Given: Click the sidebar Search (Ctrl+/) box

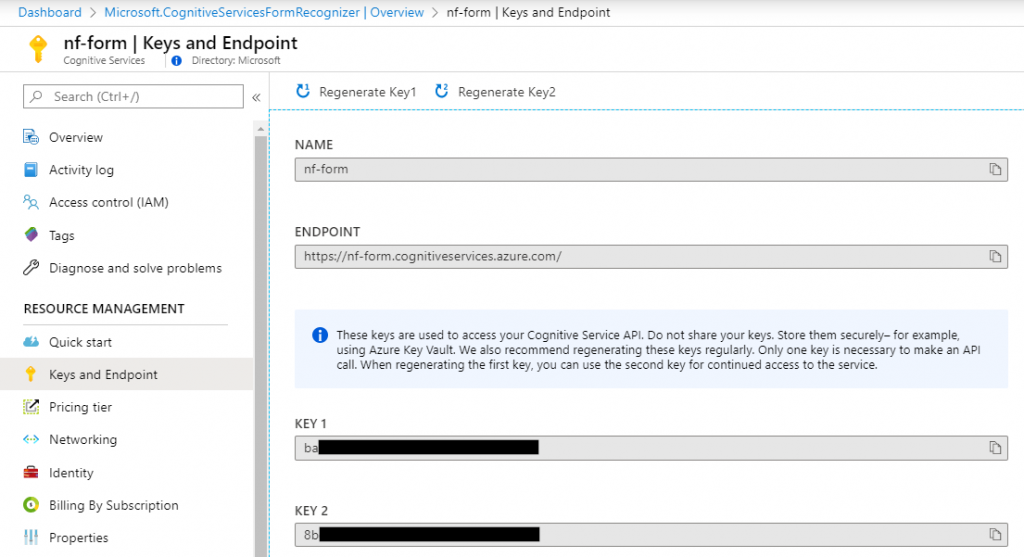Looking at the screenshot, I should 133,97.
